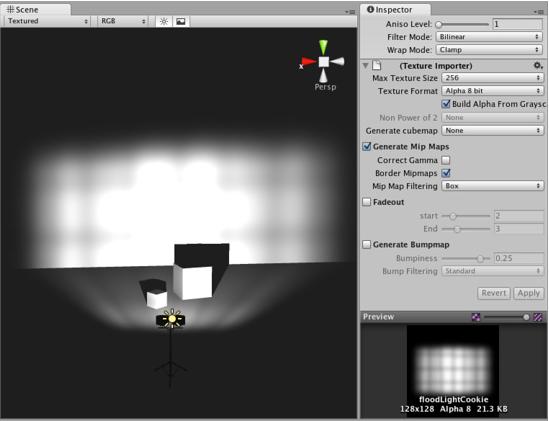
Task: Open Mip Map Filtering Box dropdown
Action: pyautogui.click(x=492, y=186)
